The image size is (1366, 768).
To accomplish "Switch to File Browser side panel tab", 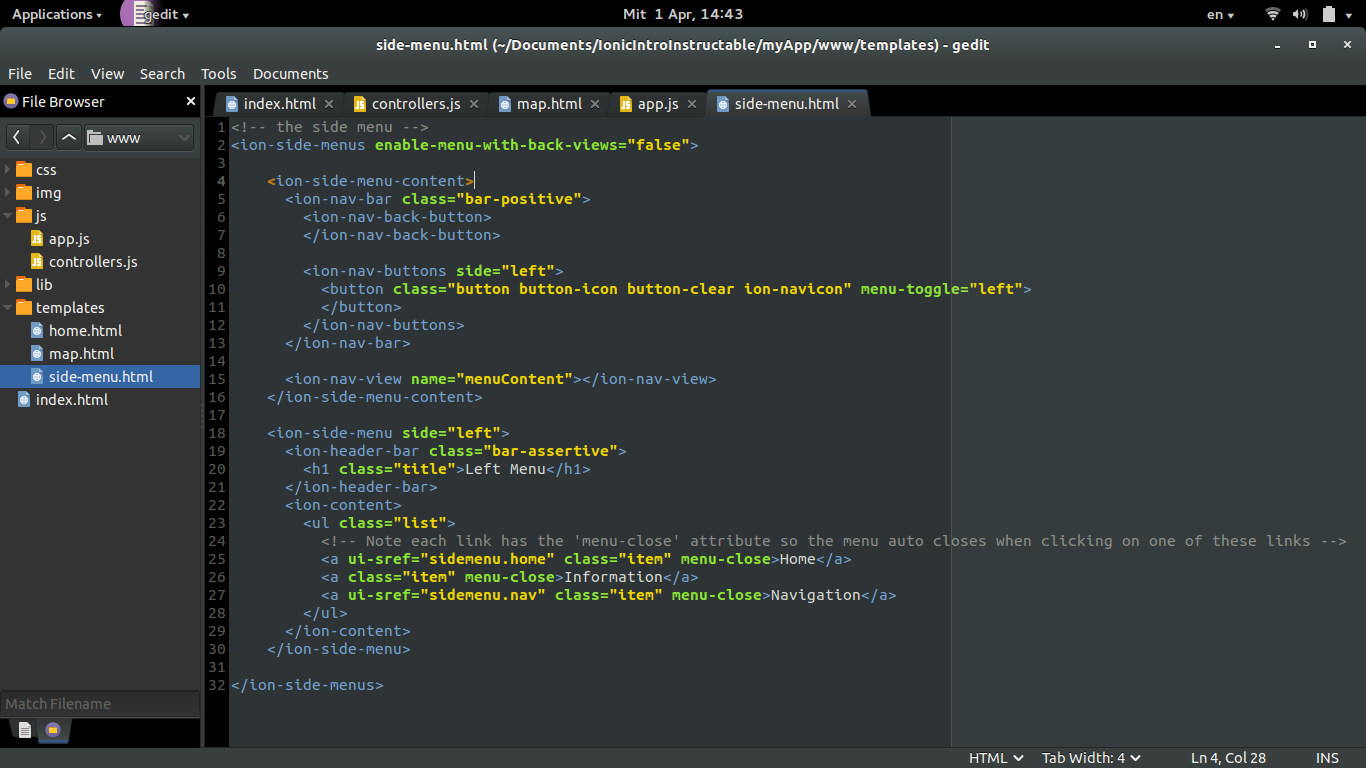I will pos(53,730).
